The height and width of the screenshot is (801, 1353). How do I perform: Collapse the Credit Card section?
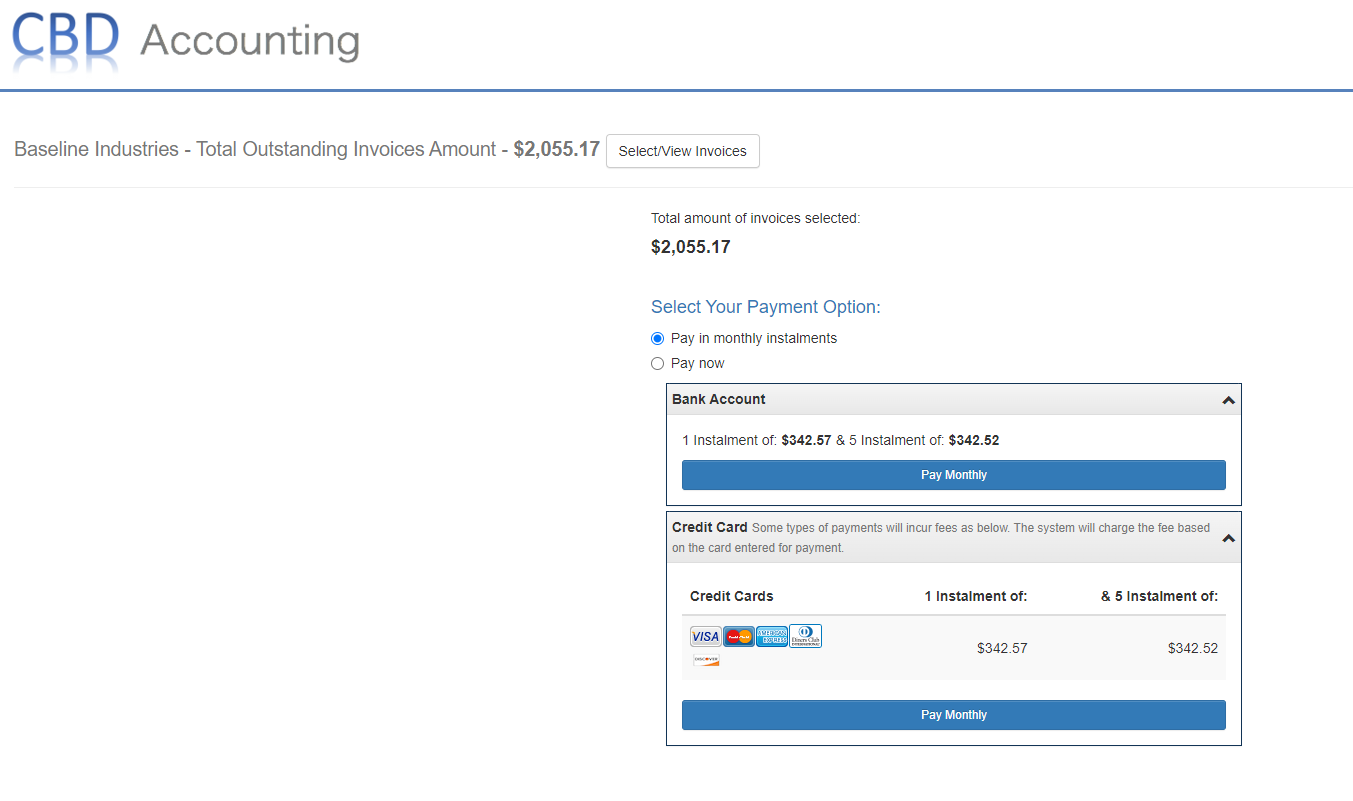(x=1228, y=537)
